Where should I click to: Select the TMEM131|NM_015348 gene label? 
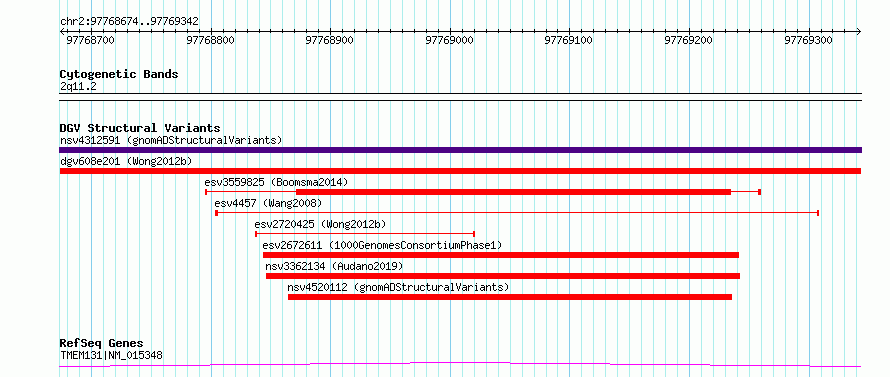(111, 356)
